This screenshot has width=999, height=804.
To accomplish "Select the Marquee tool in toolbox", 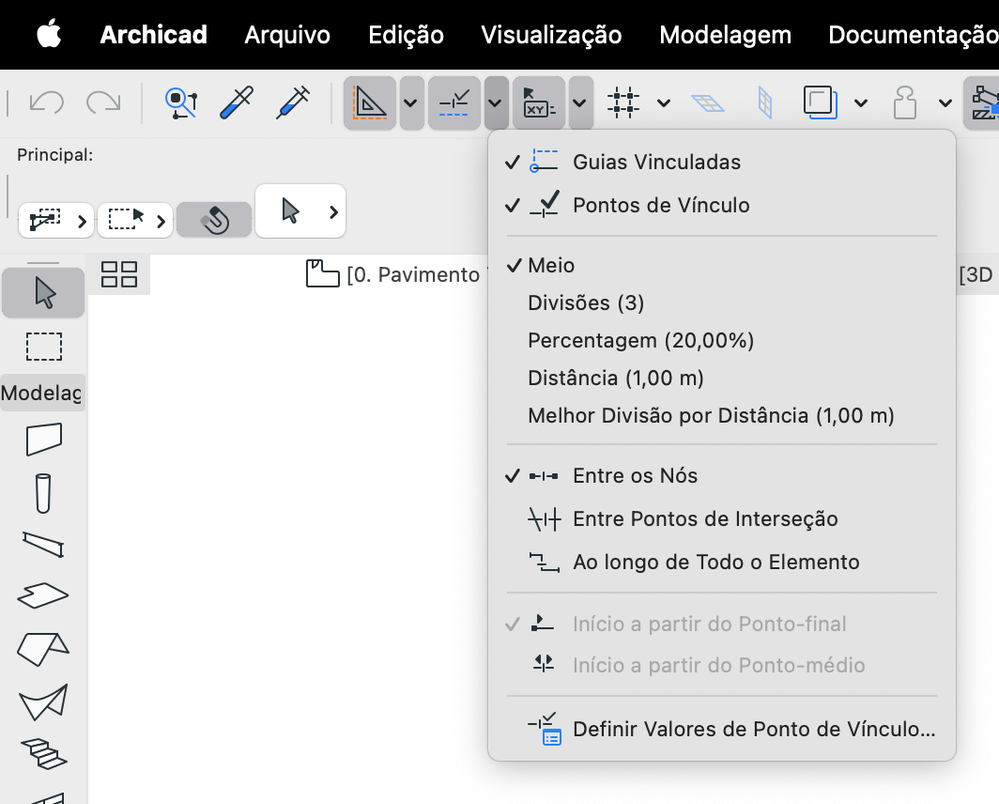I will tap(43, 347).
